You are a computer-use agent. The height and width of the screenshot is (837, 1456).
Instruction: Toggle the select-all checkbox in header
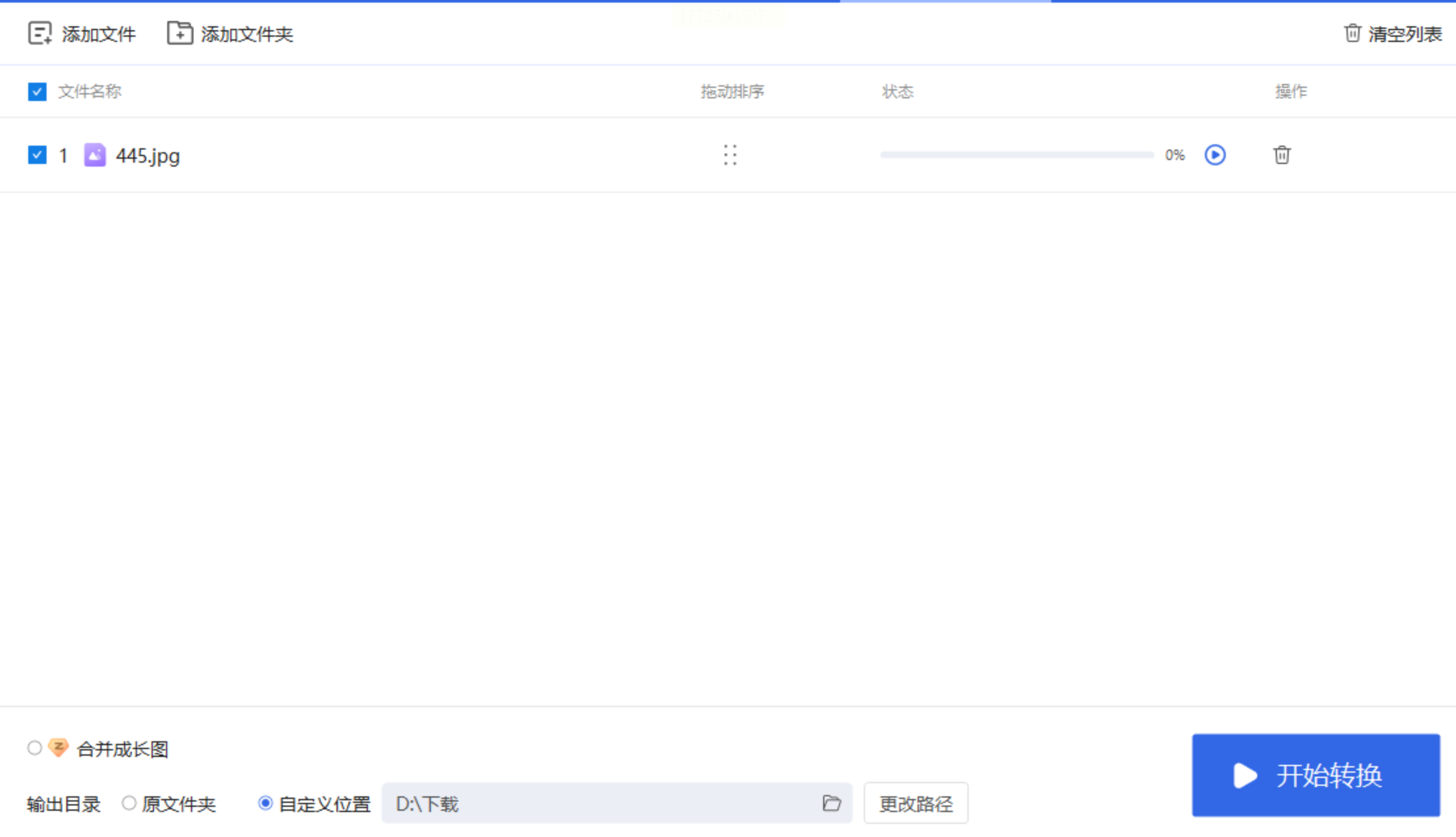pos(37,92)
